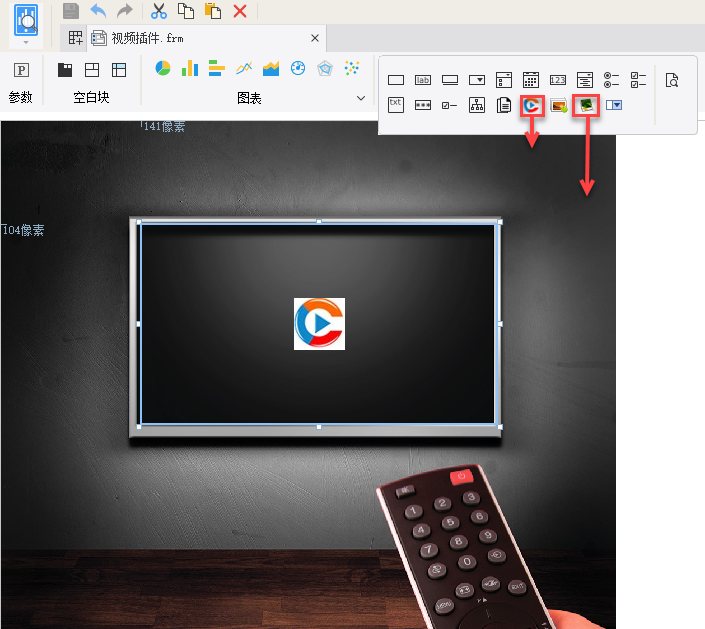Select the button widget
The height and width of the screenshot is (629, 705).
450,80
